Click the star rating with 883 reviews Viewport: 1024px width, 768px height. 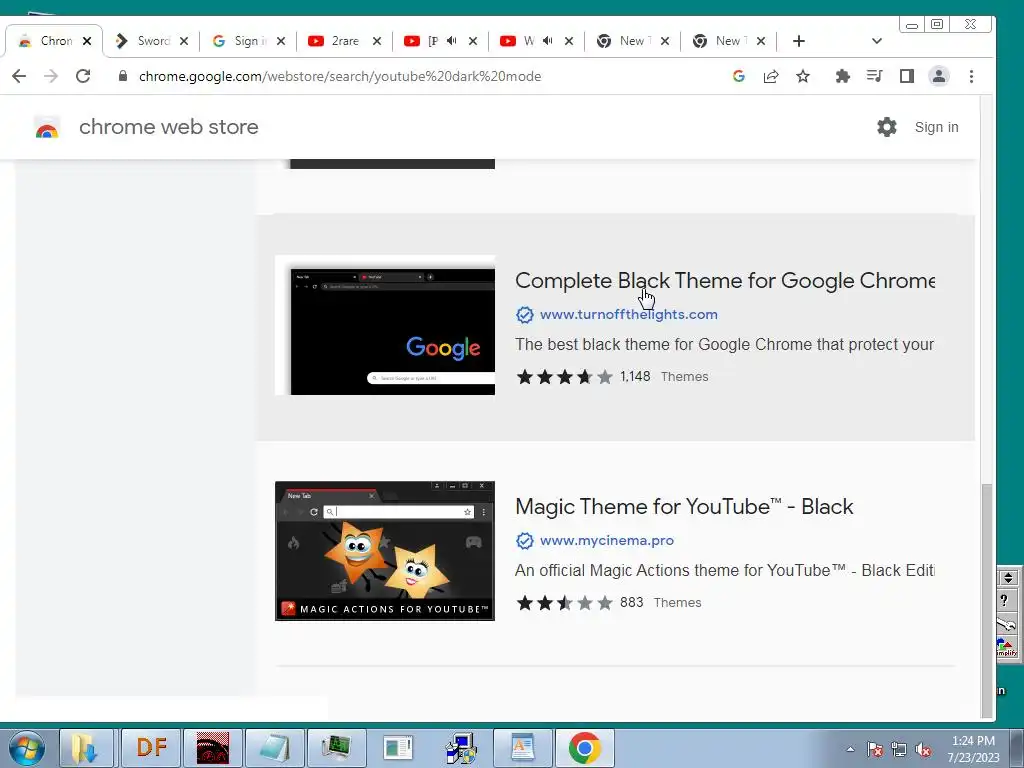[x=564, y=603]
